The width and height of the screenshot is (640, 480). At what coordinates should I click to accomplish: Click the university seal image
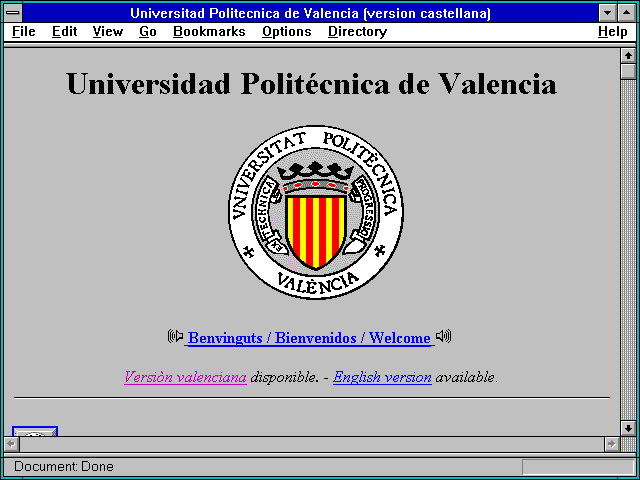pos(316,212)
